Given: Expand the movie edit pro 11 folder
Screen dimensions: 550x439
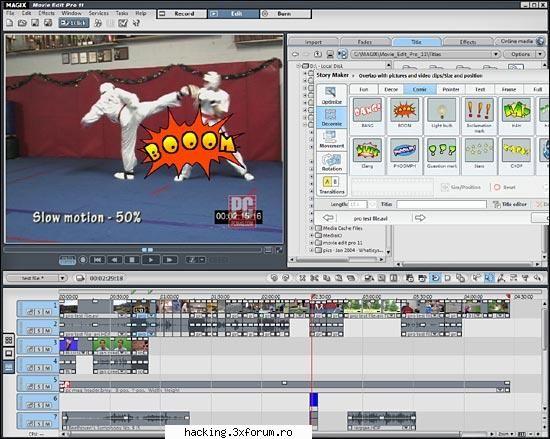Looking at the screenshot, I should 311,243.
